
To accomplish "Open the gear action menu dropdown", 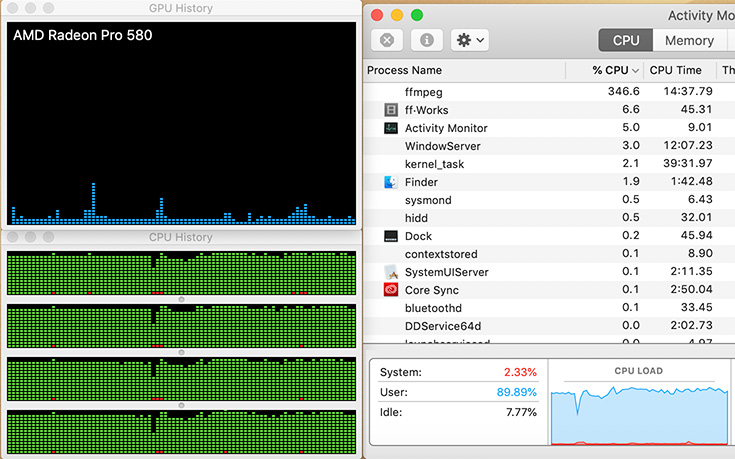I will pyautogui.click(x=470, y=40).
